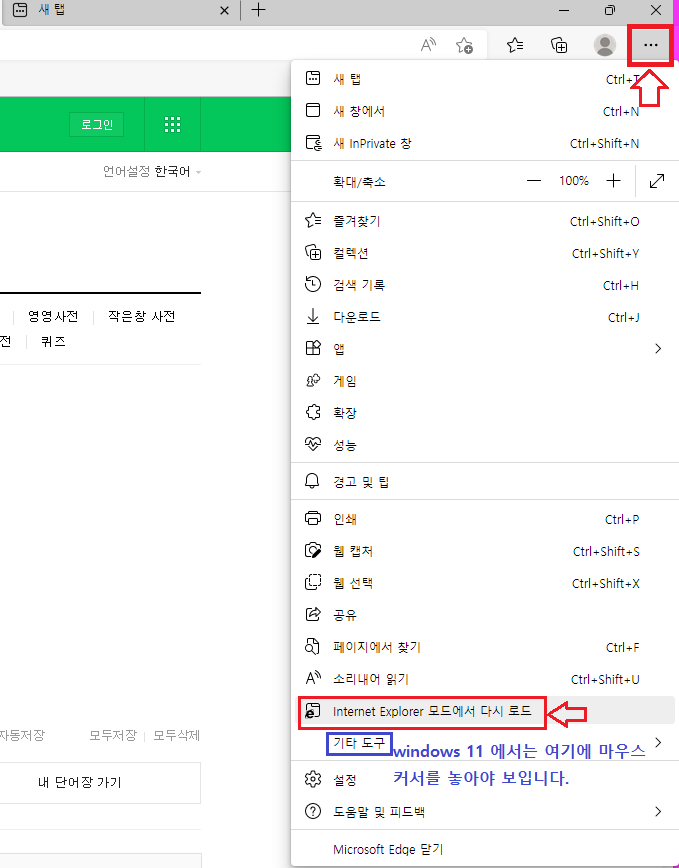Select 웹 캡처 menu entry
Image resolution: width=679 pixels, height=868 pixels.
click(483, 551)
